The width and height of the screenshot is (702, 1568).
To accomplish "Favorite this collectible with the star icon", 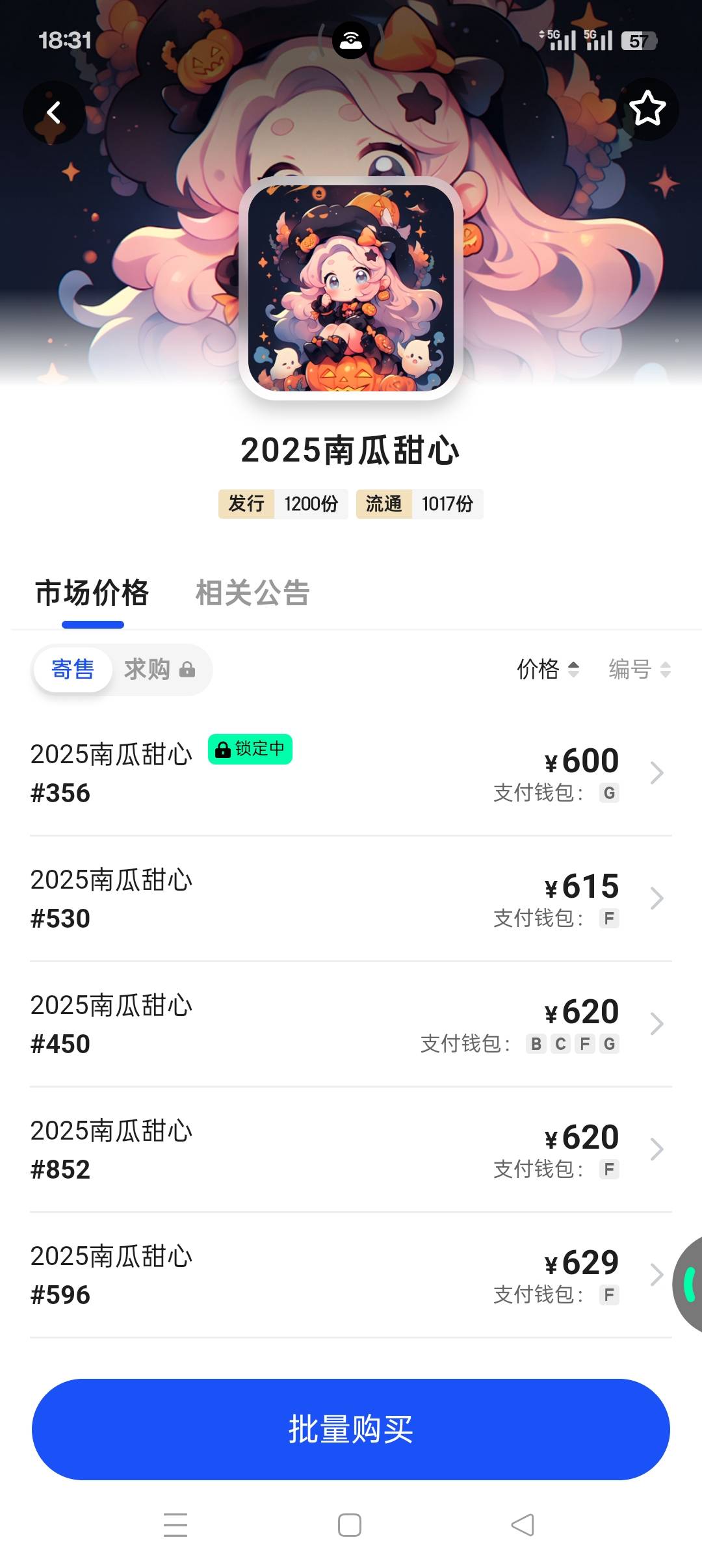I will (x=647, y=109).
